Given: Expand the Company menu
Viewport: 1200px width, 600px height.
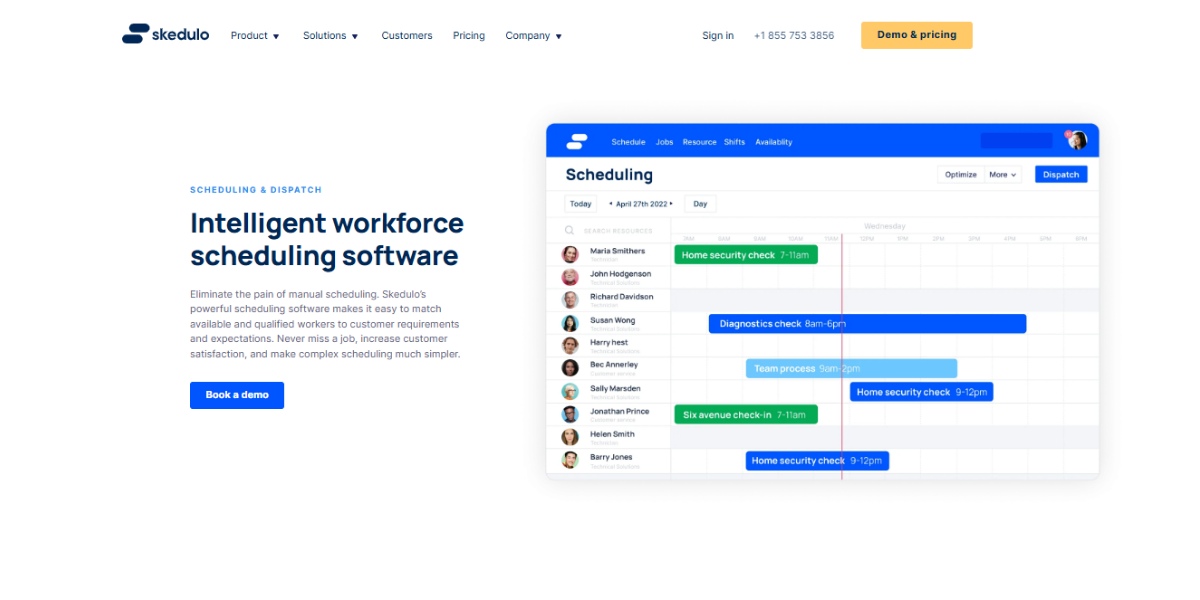Looking at the screenshot, I should [534, 36].
